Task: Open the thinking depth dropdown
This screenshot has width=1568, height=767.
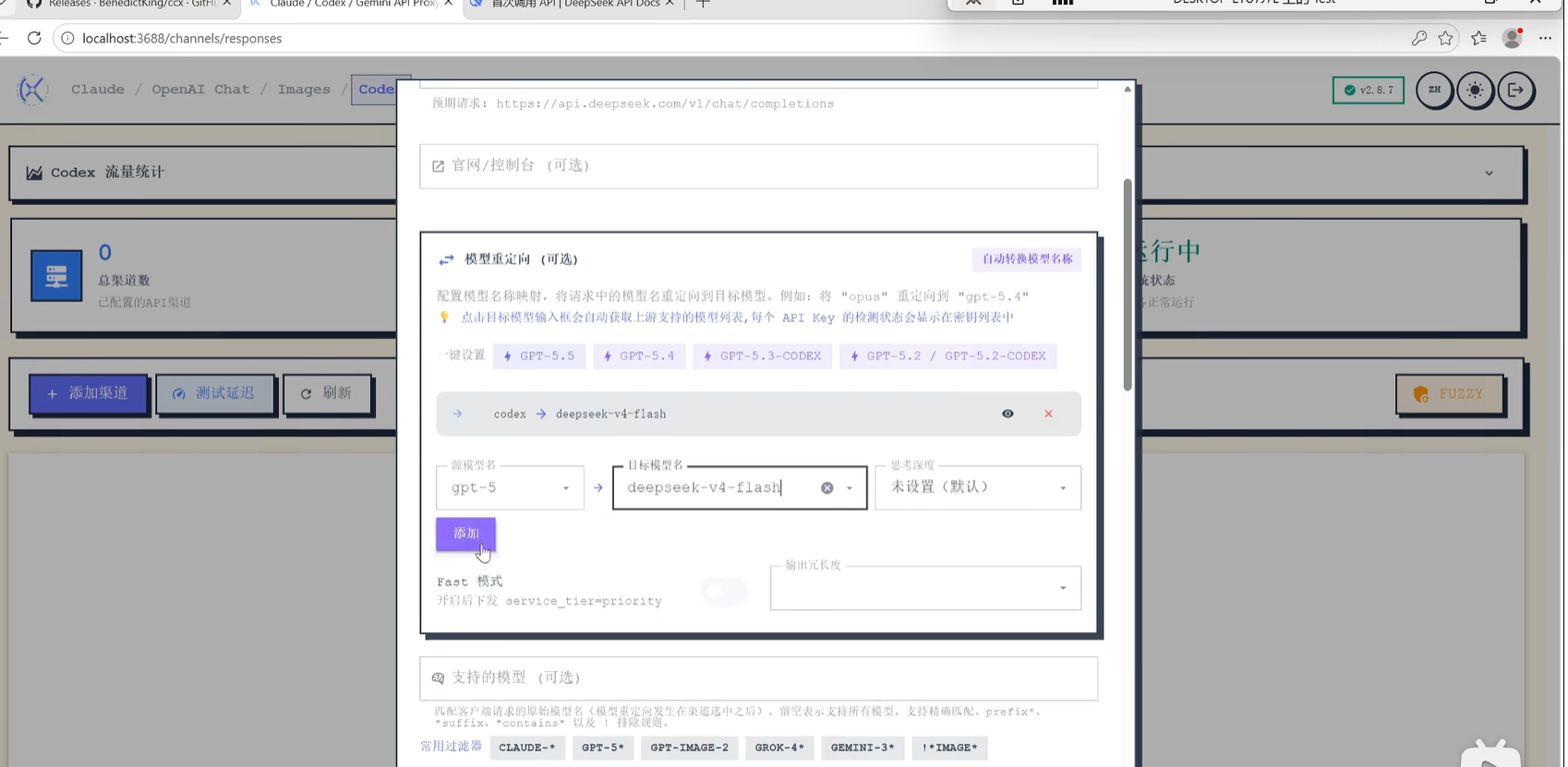Action: pos(978,487)
